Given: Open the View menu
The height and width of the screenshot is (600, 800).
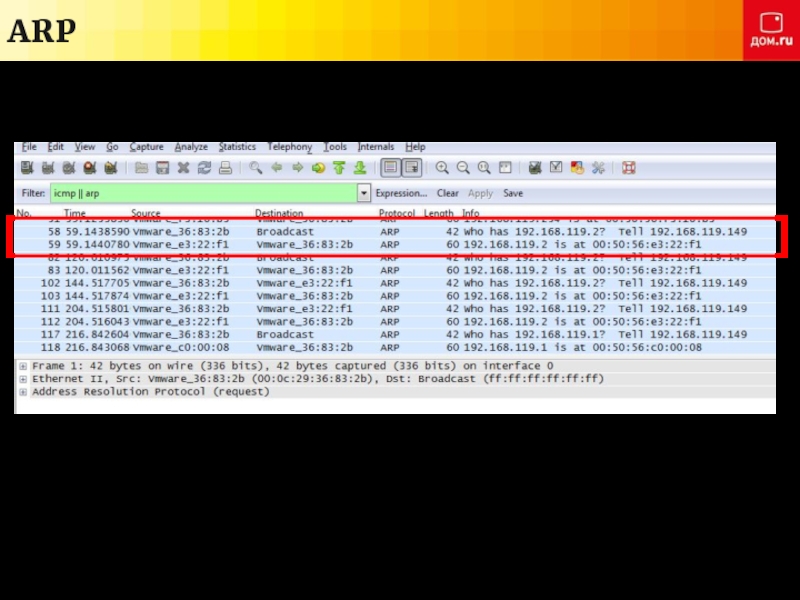Looking at the screenshot, I should coord(85,147).
